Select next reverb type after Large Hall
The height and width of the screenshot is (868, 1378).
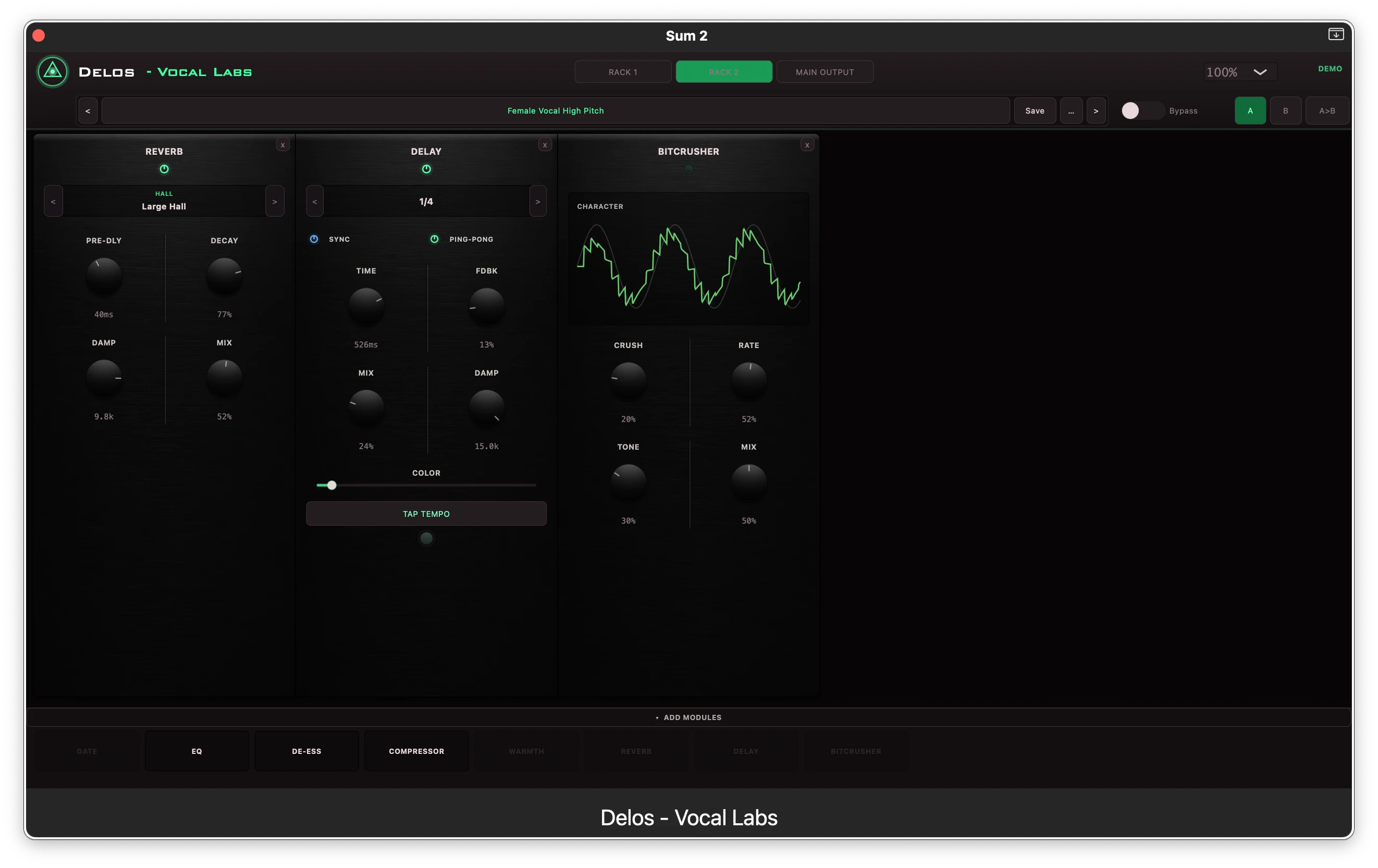tap(275, 202)
